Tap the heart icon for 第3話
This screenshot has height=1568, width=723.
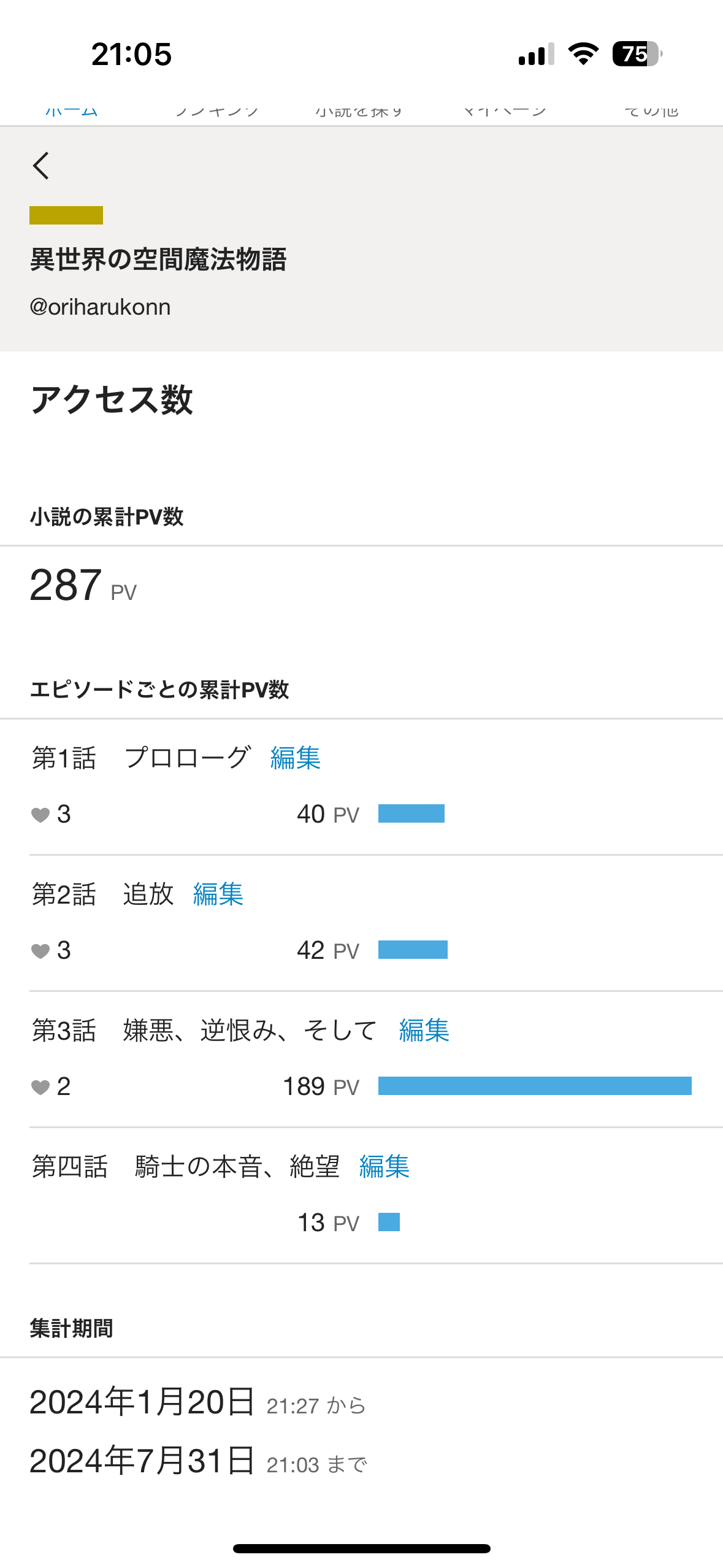(40, 1087)
